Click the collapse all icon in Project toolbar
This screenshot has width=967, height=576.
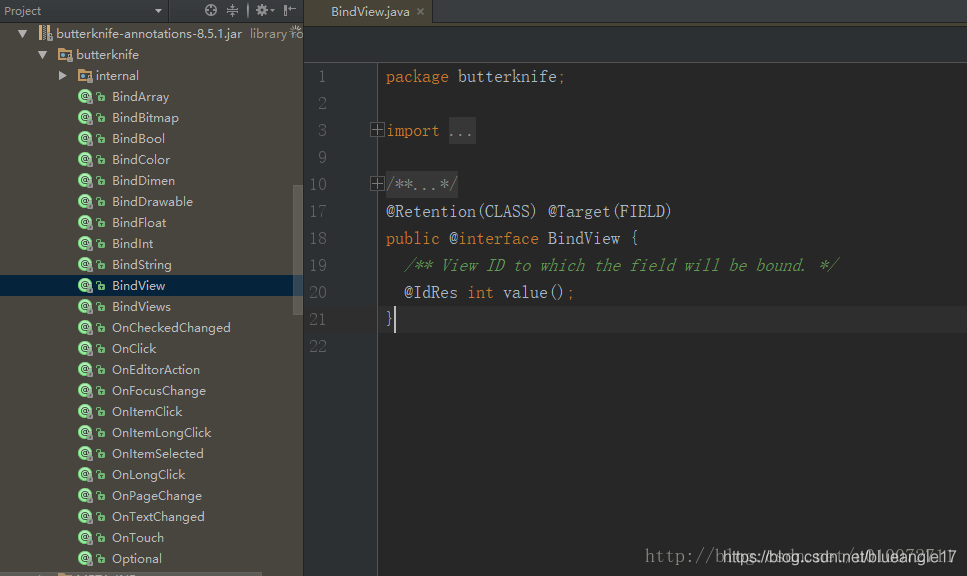232,10
